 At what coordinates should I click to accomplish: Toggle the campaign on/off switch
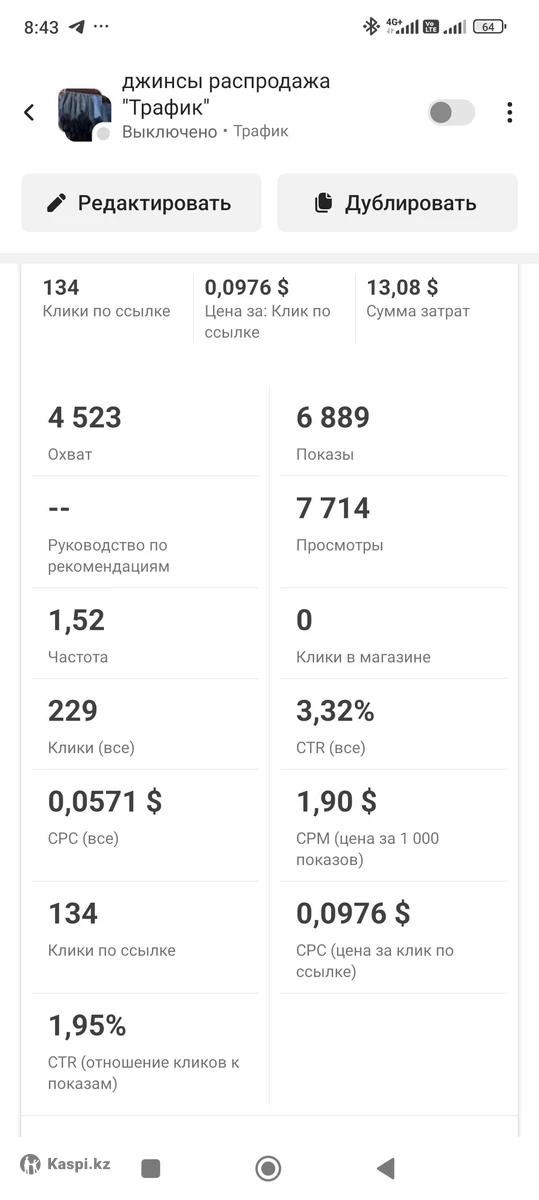452,112
